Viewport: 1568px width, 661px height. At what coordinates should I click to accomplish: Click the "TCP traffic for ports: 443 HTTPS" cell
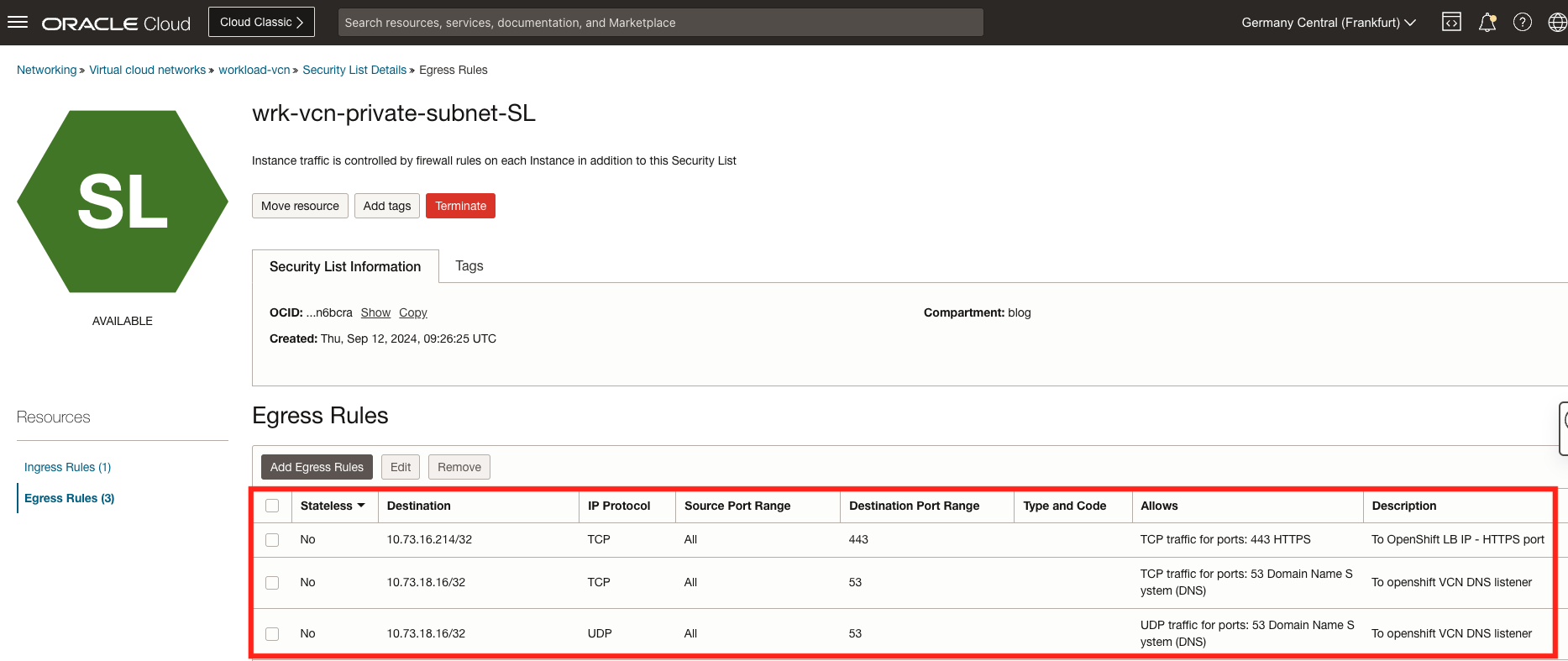tap(1225, 539)
